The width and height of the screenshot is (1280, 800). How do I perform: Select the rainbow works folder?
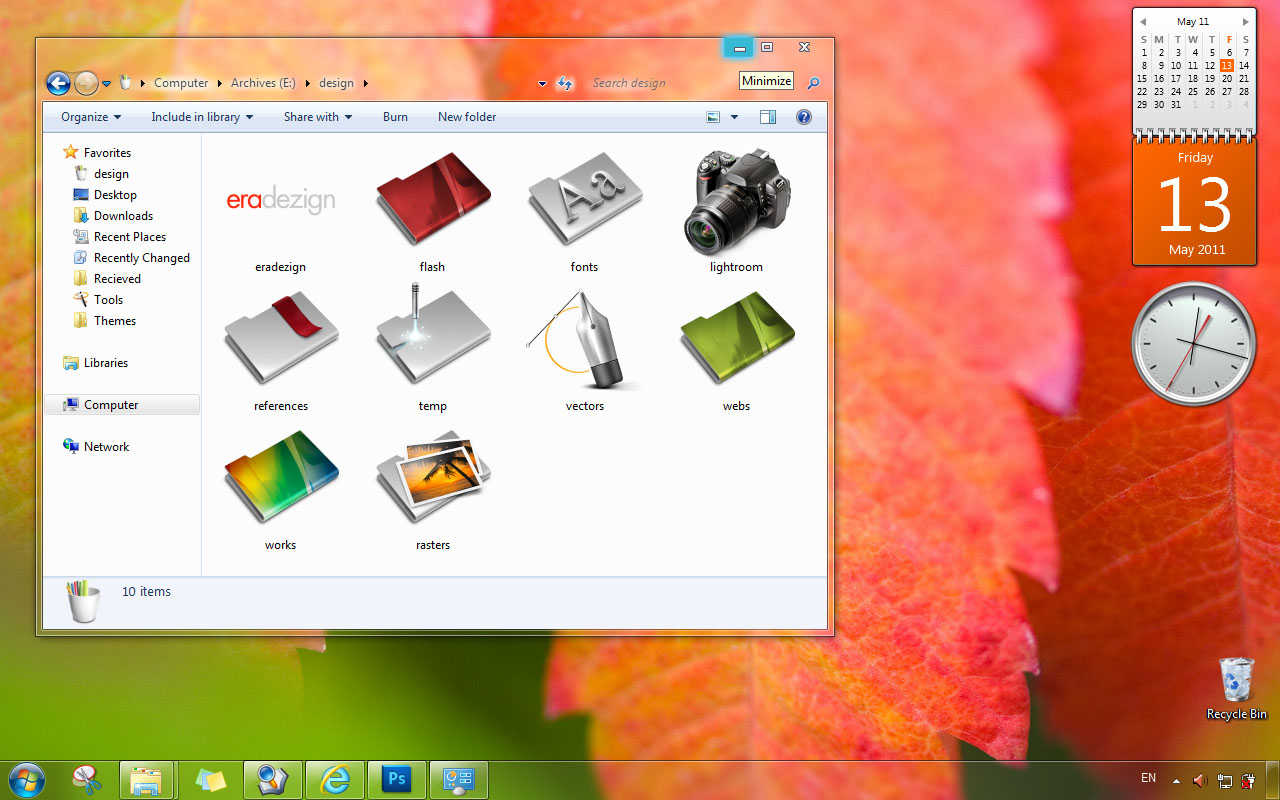pos(281,477)
